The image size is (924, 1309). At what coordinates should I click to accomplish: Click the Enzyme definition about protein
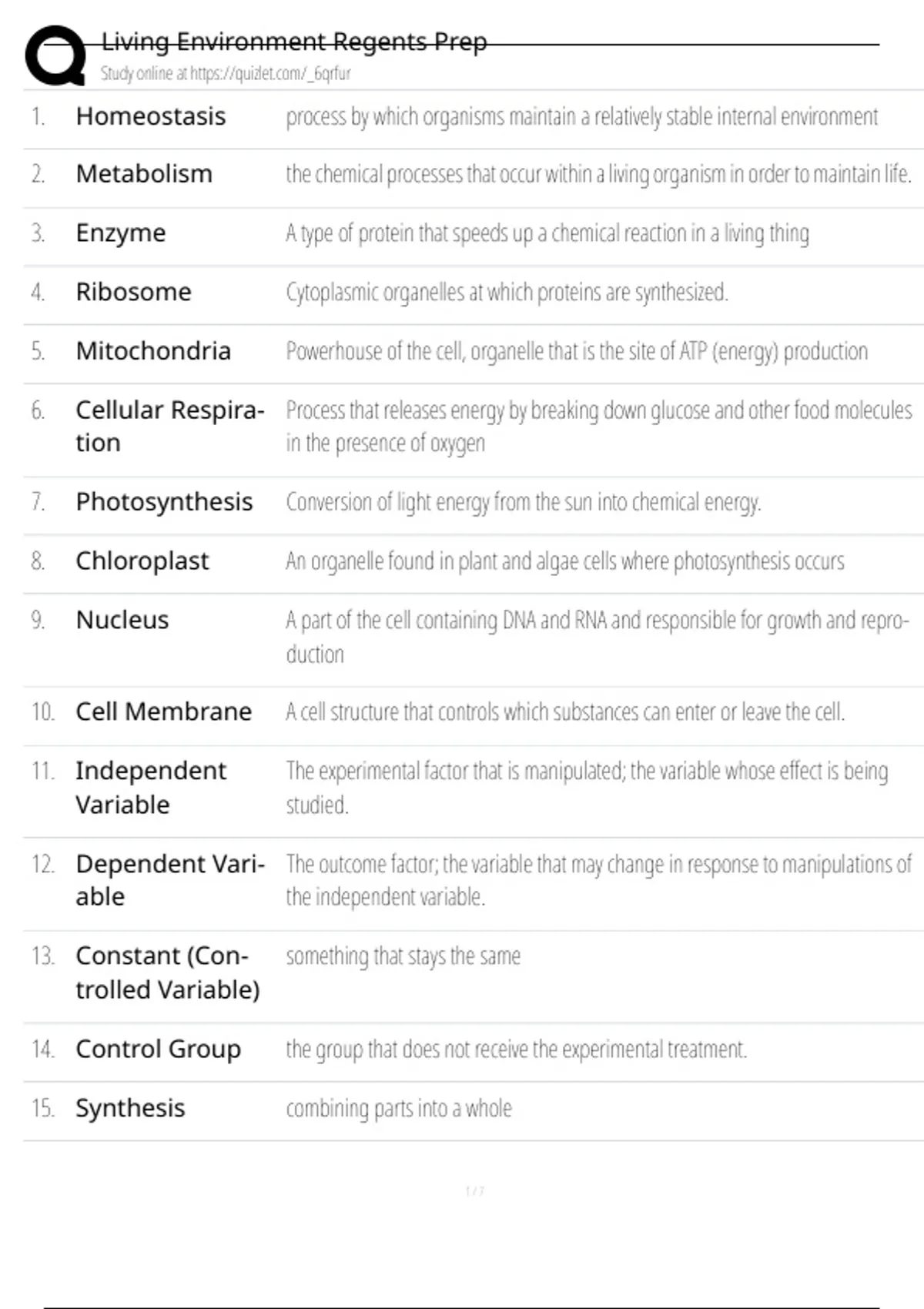547,233
